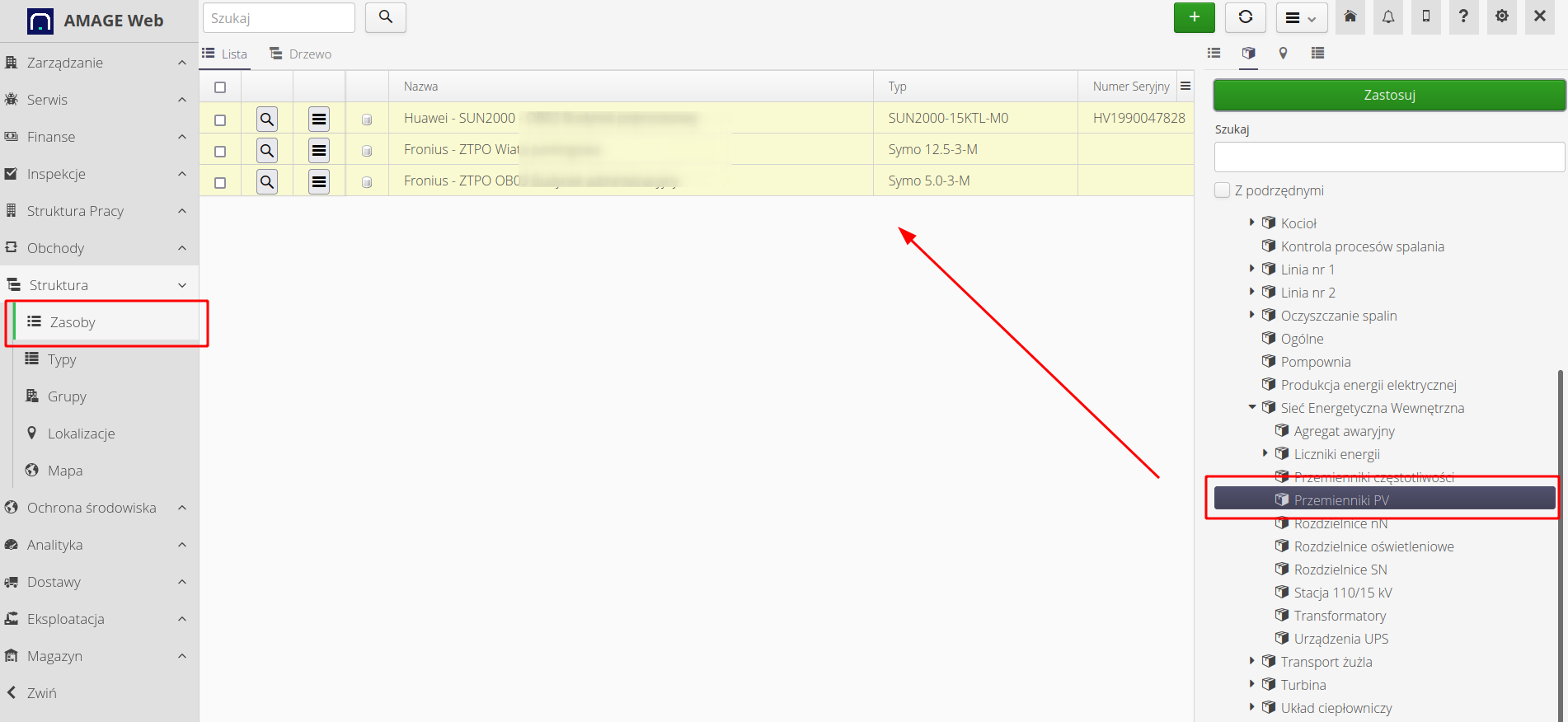The width and height of the screenshot is (1568, 722).
Task: Check the Huawei SUN2000 row checkbox
Action: coord(220,120)
